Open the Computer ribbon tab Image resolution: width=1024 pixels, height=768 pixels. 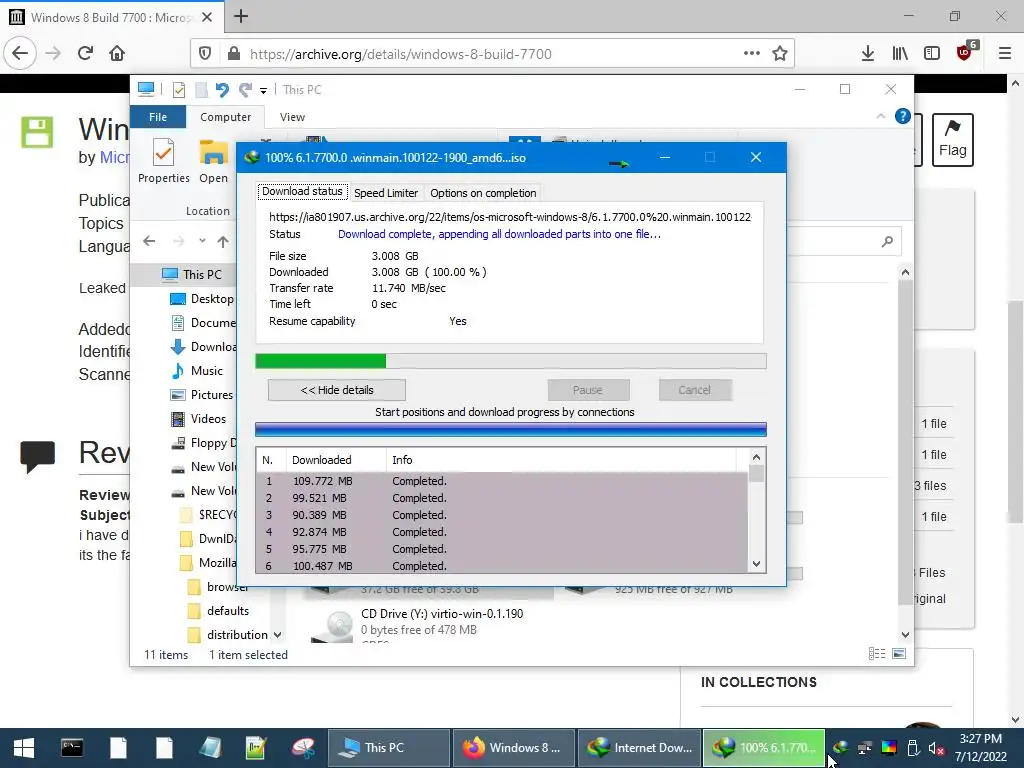point(225,117)
